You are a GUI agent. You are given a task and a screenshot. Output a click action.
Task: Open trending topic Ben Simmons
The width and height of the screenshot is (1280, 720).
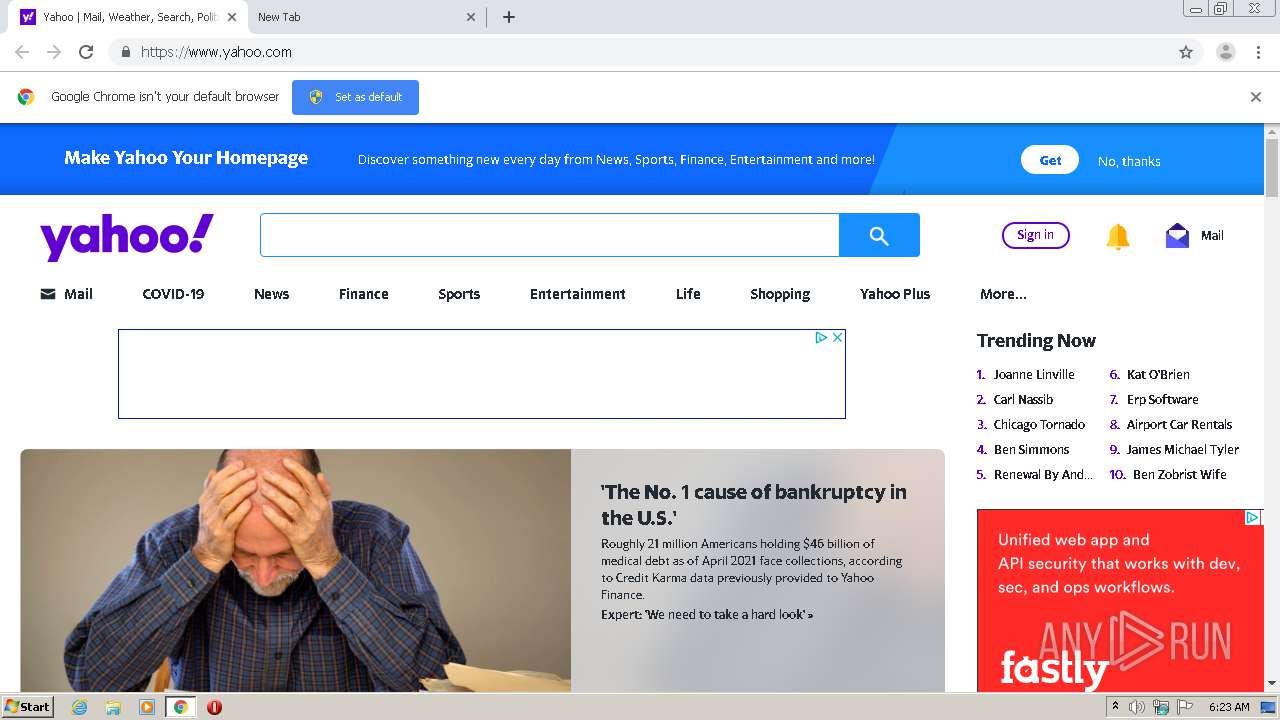(x=1031, y=449)
